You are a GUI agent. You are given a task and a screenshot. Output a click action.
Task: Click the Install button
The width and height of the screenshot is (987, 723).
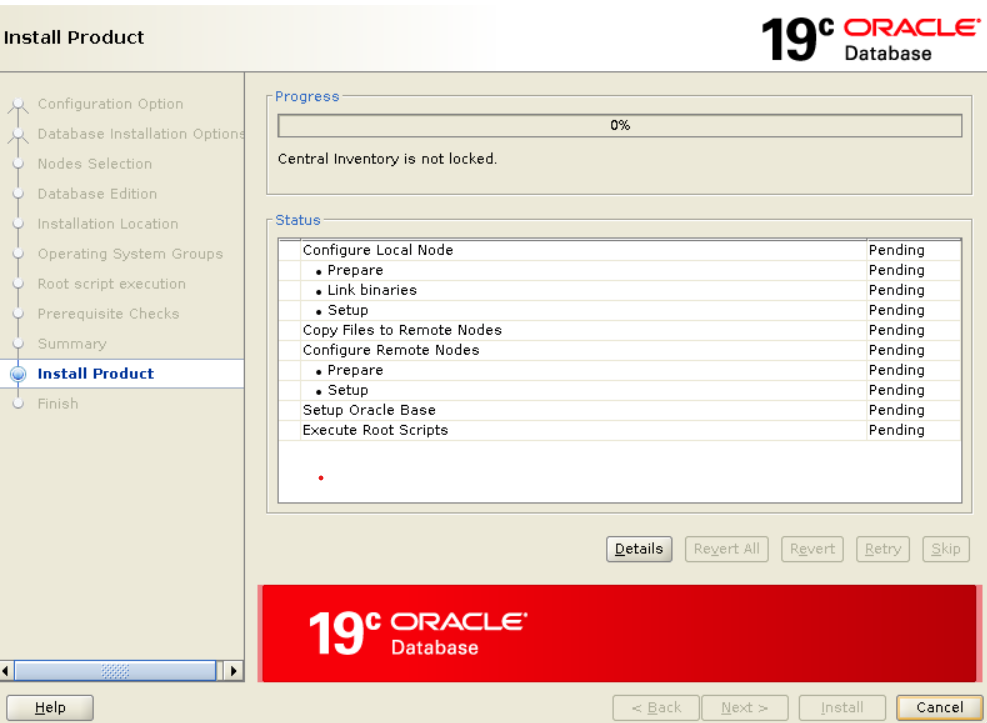coord(842,707)
